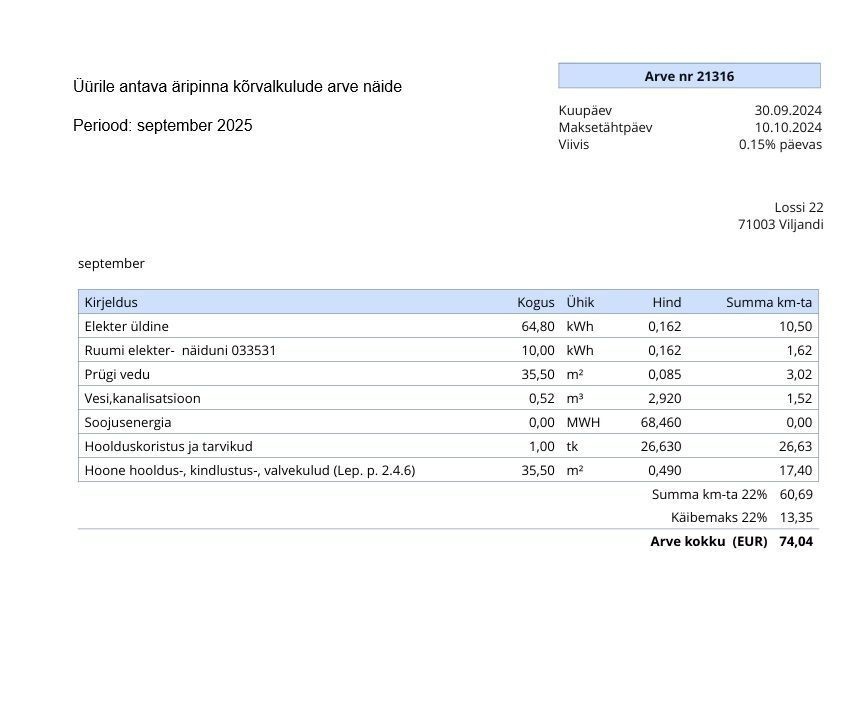The height and width of the screenshot is (710, 866).
Task: Select the subtotal amount '60,69'
Action: tap(796, 494)
